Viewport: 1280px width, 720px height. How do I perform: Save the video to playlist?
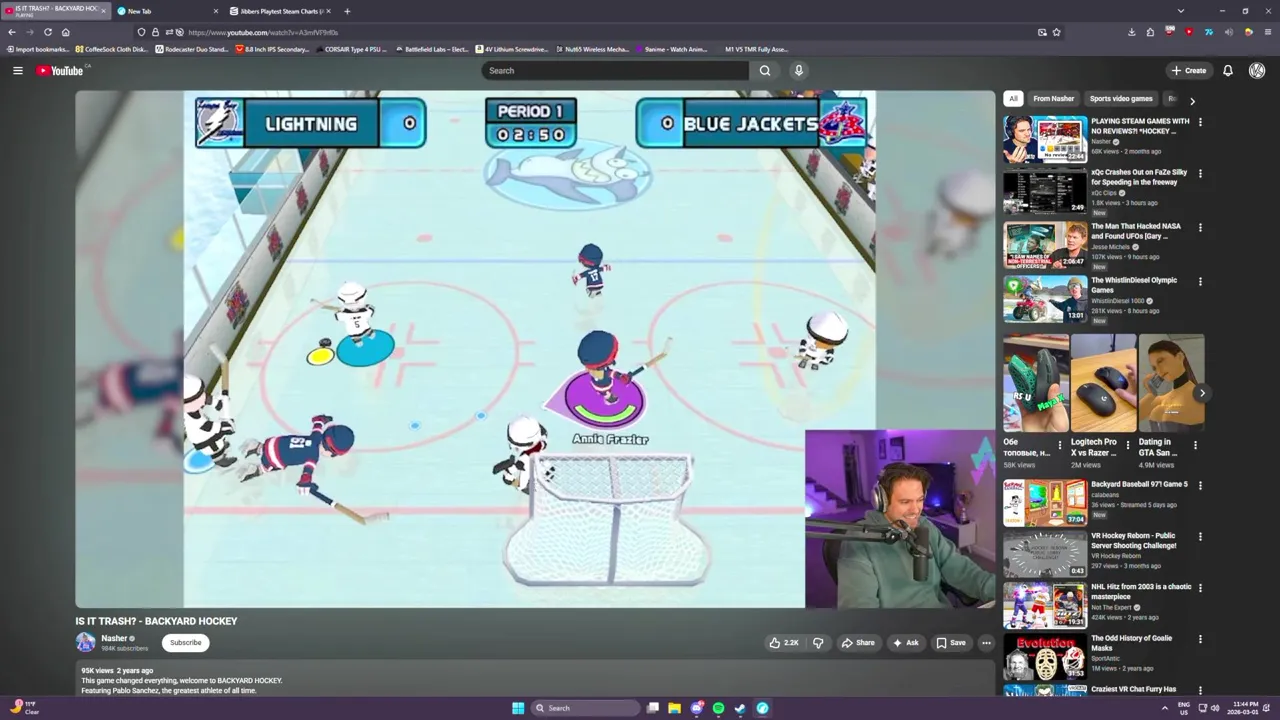coord(951,643)
